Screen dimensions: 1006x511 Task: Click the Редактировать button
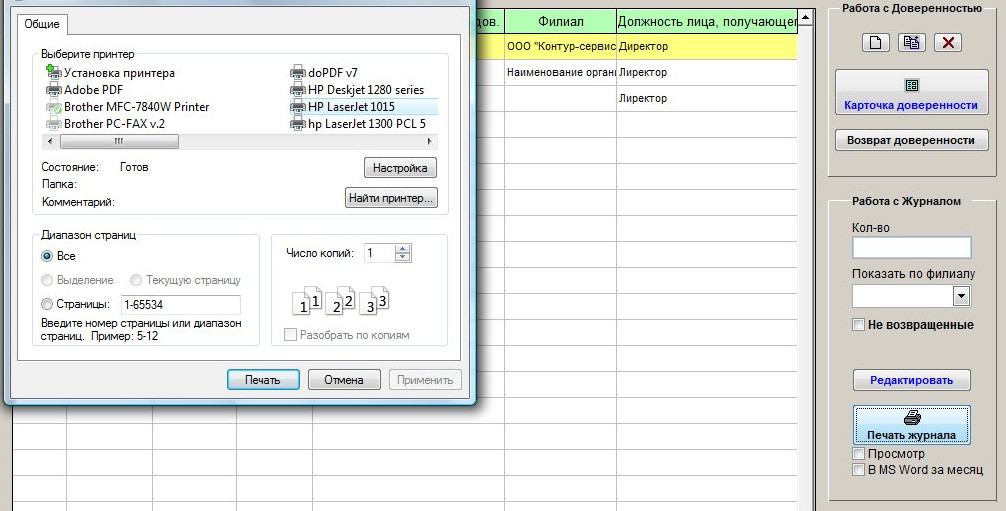(911, 381)
